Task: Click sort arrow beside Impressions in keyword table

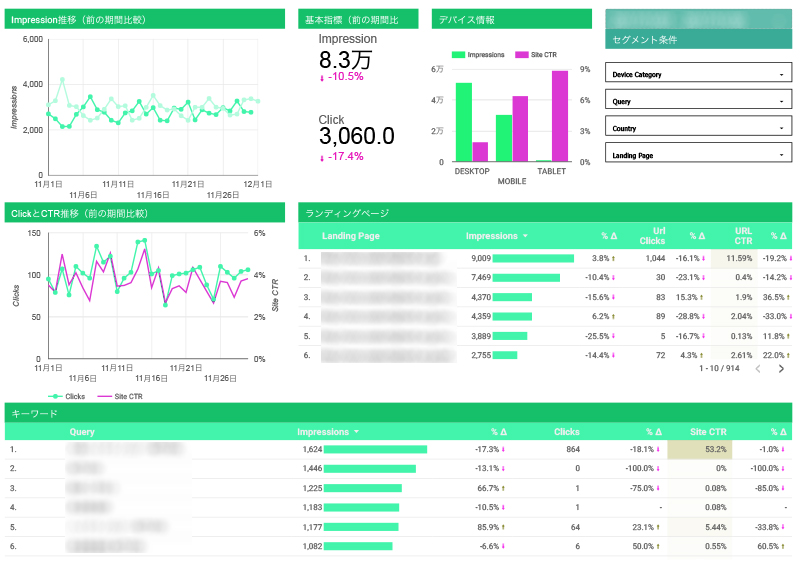Action: click(x=357, y=433)
